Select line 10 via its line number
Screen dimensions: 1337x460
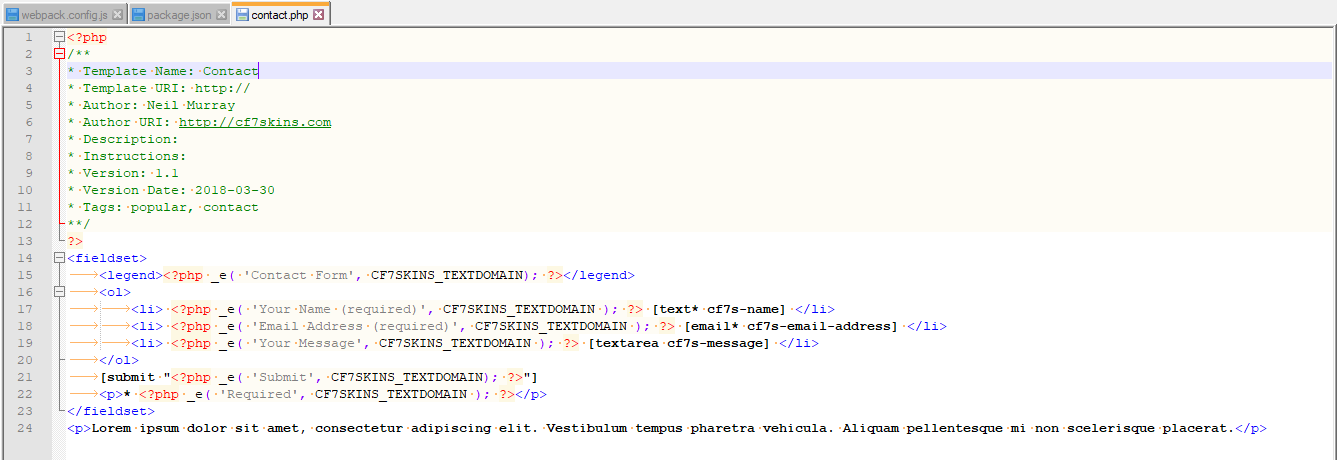coord(27,190)
